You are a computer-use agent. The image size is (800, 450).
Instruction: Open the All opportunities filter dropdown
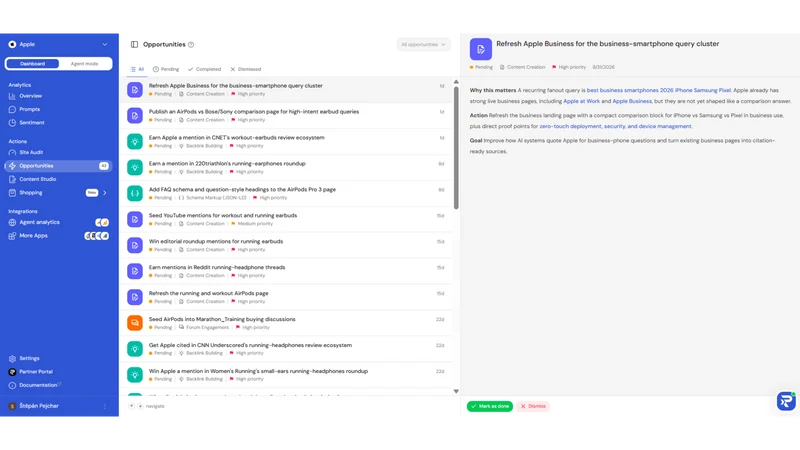coord(423,44)
